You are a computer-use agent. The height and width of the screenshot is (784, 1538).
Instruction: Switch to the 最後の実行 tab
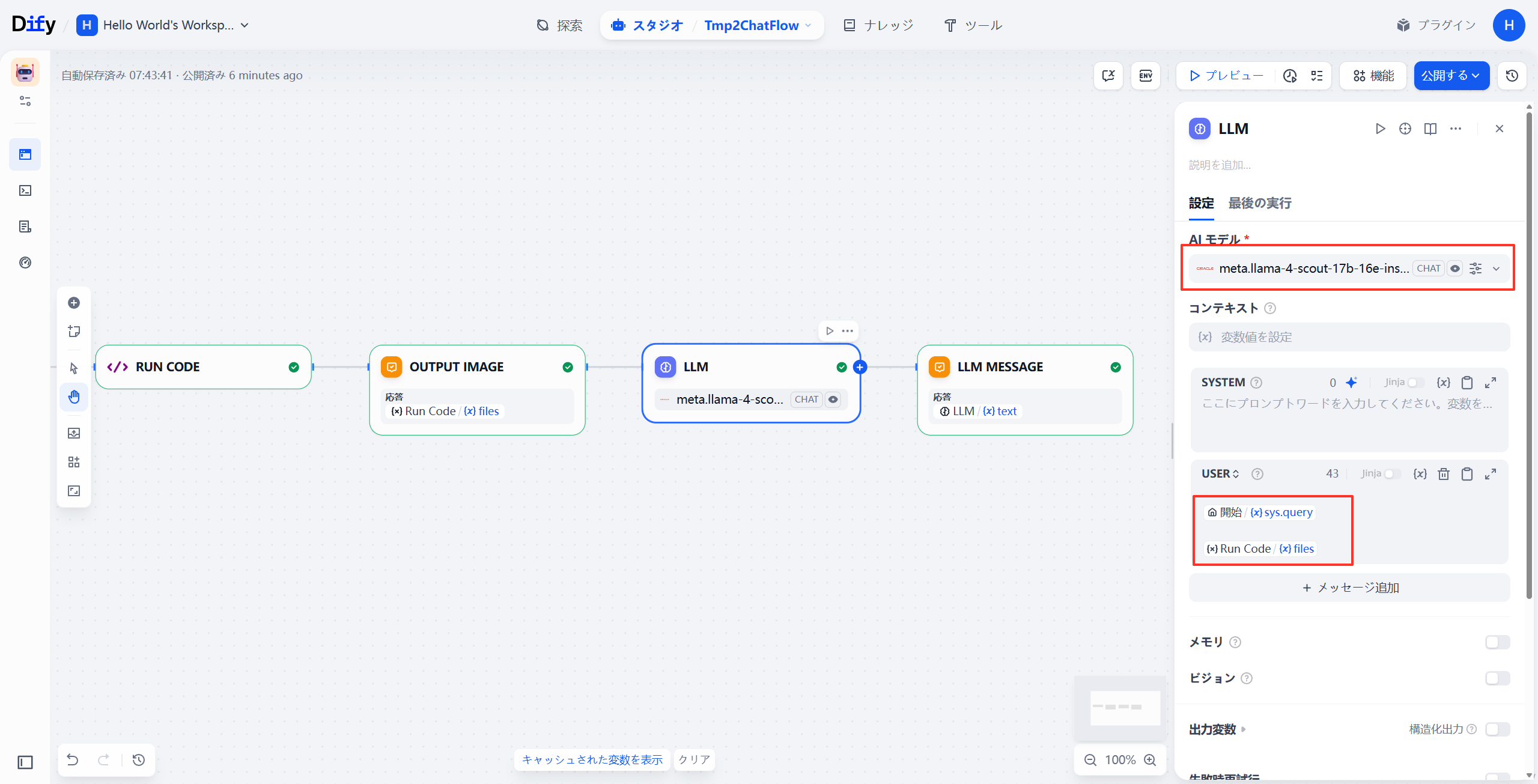(1259, 203)
